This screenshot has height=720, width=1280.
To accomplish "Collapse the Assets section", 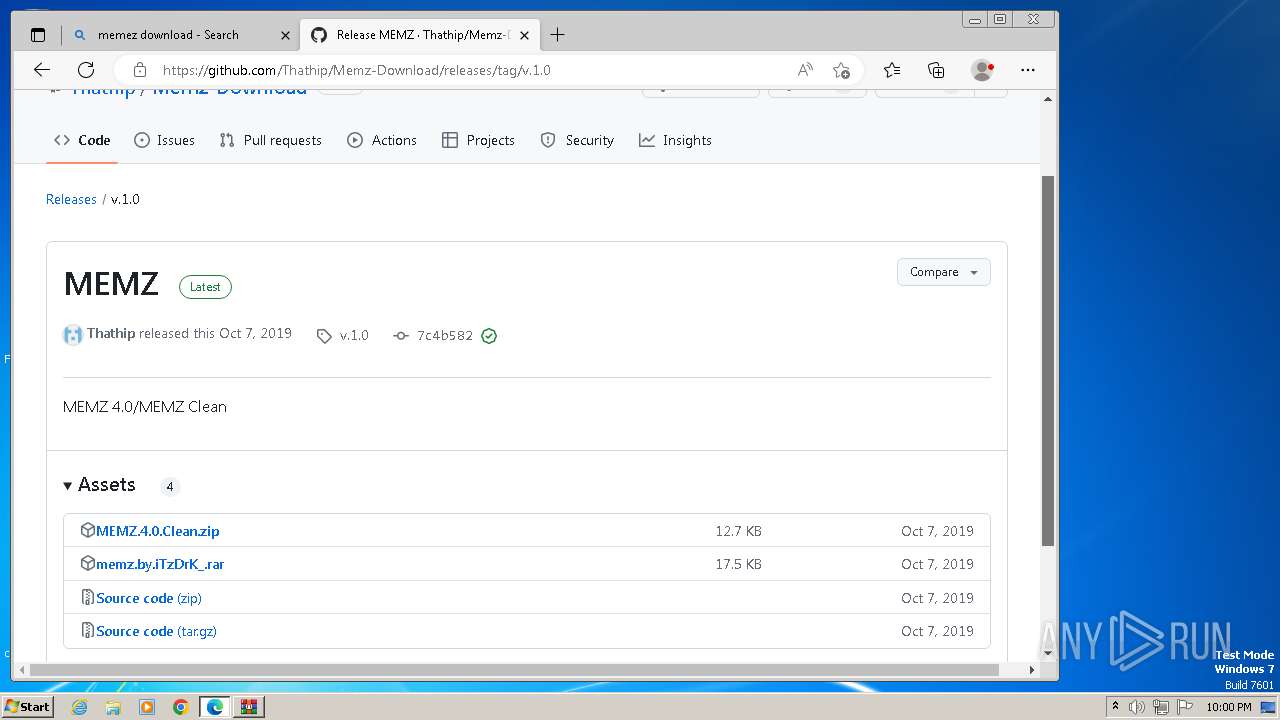I will pos(99,485).
